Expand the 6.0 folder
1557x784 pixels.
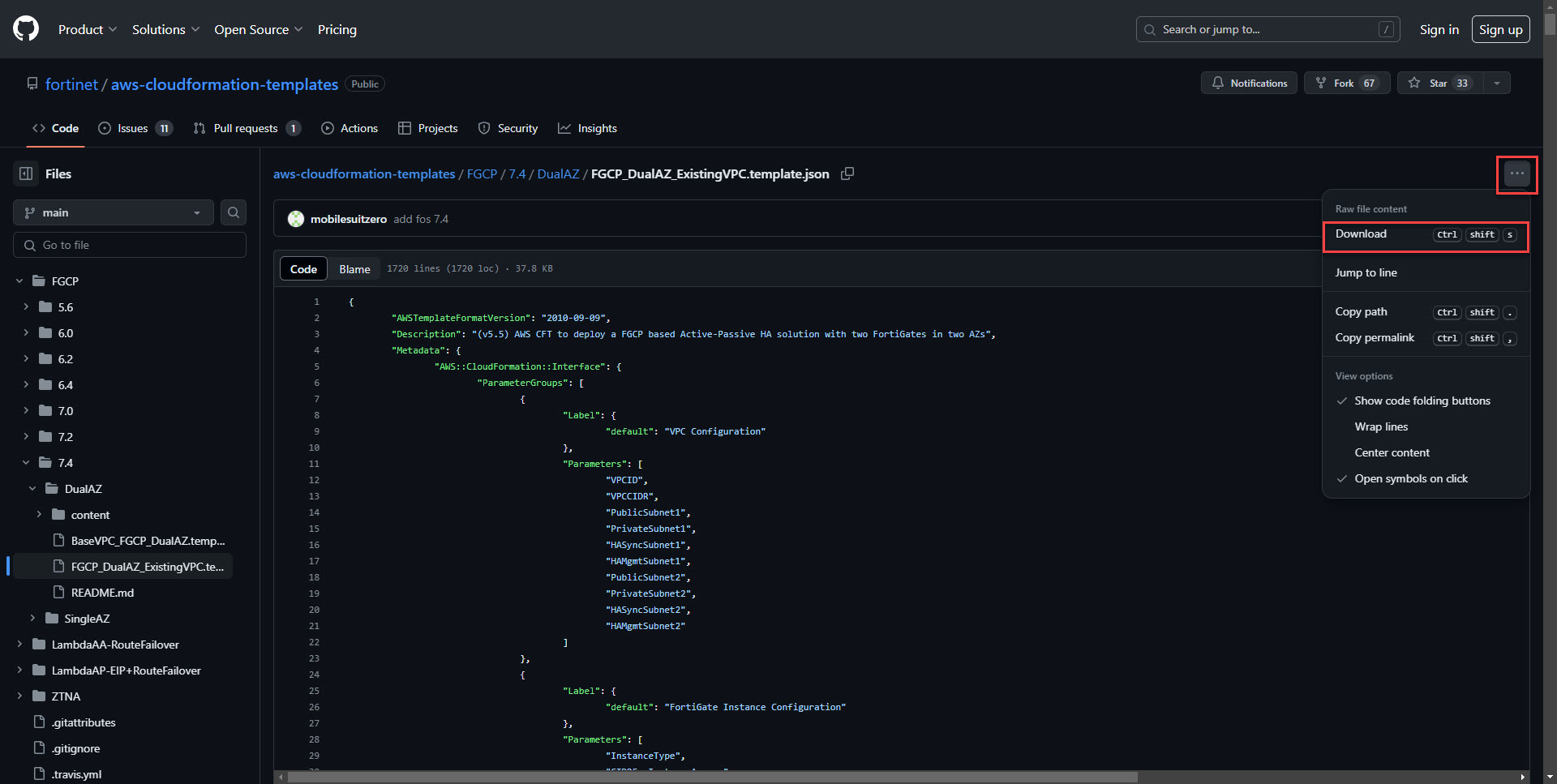(26, 333)
